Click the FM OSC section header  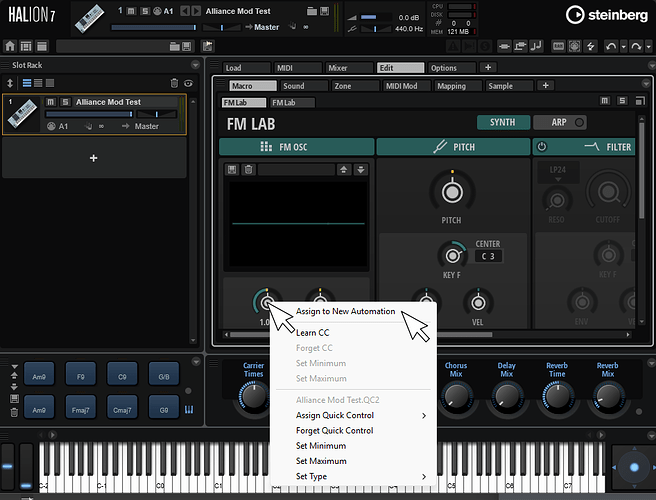[296, 147]
